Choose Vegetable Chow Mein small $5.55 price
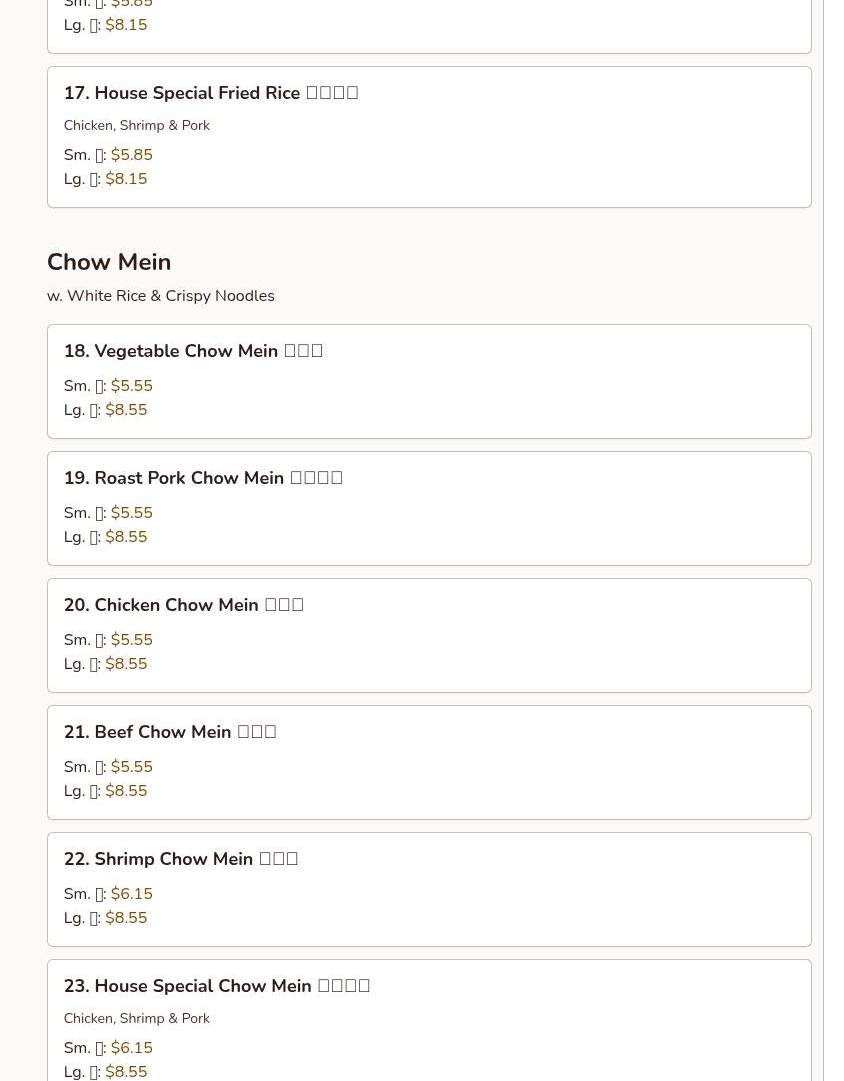This screenshot has width=844, height=1081. tap(132, 385)
